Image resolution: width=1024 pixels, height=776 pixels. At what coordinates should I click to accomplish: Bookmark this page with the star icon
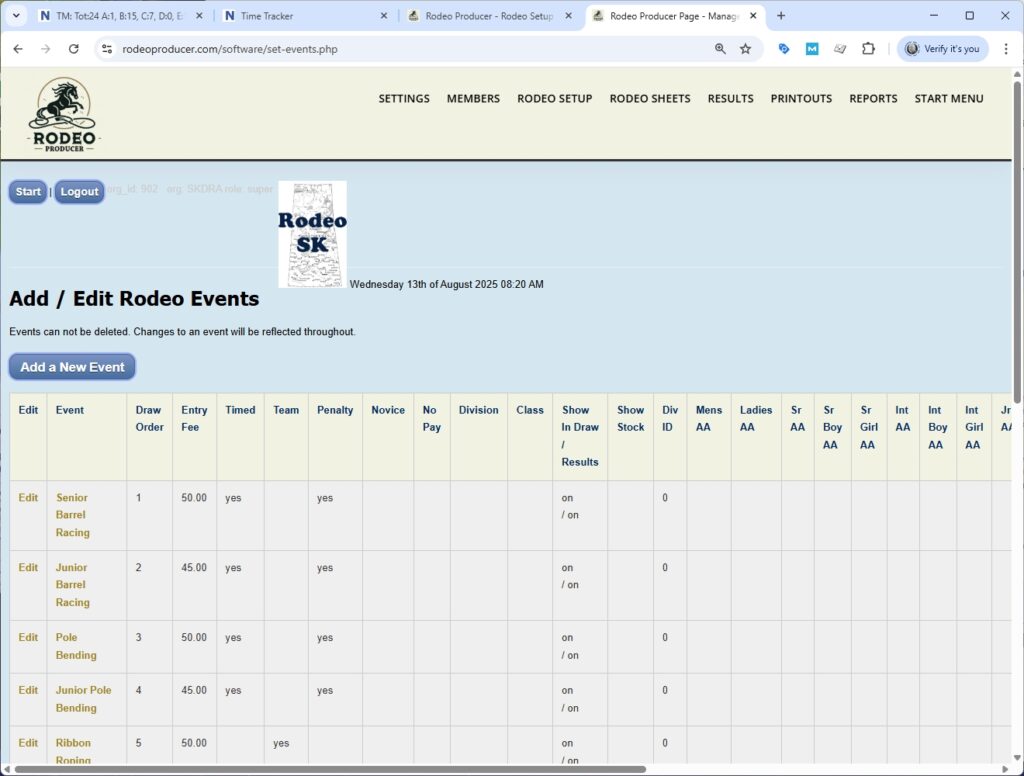745,49
